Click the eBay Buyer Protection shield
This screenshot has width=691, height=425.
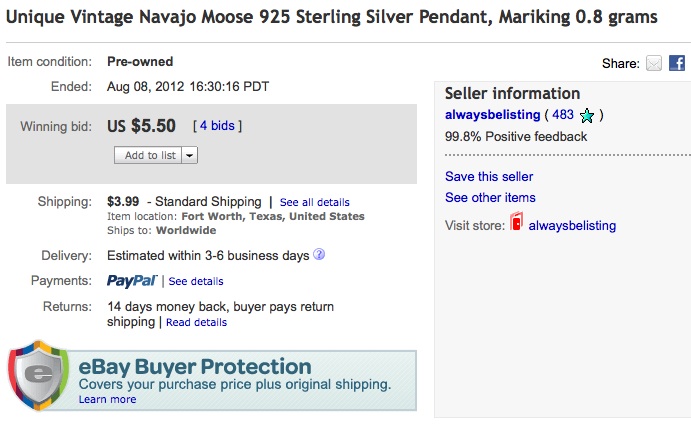coord(39,375)
